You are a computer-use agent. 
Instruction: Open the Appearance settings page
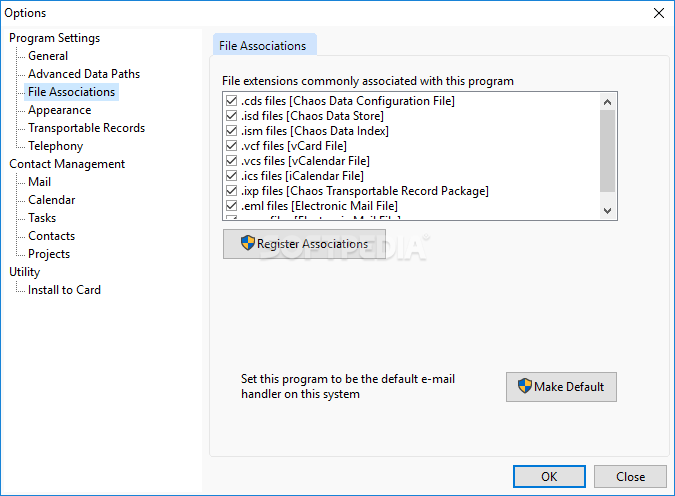pos(59,110)
